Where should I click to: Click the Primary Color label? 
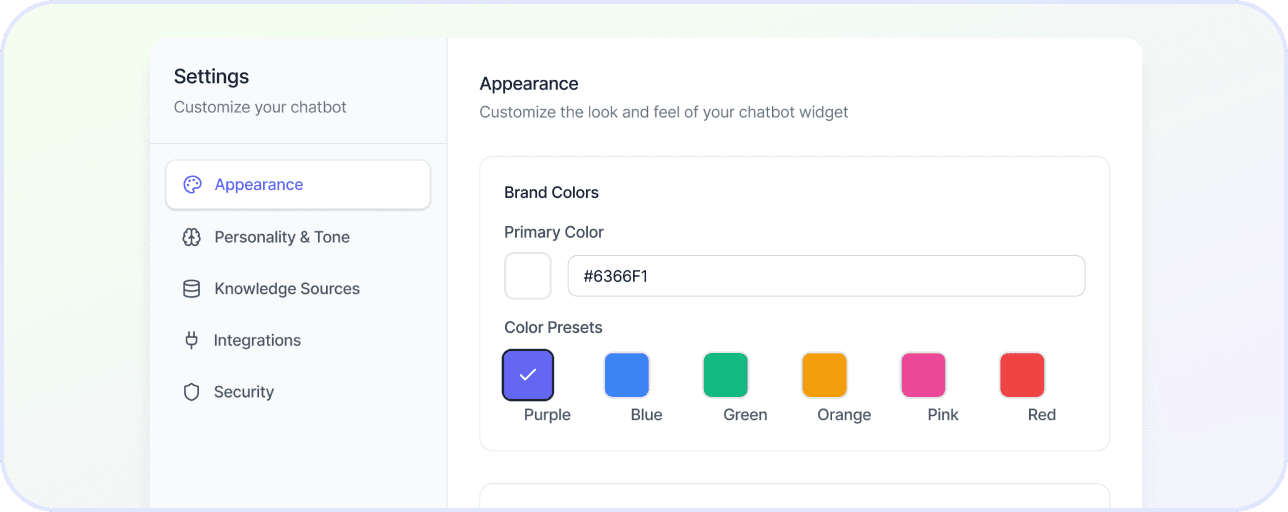554,232
